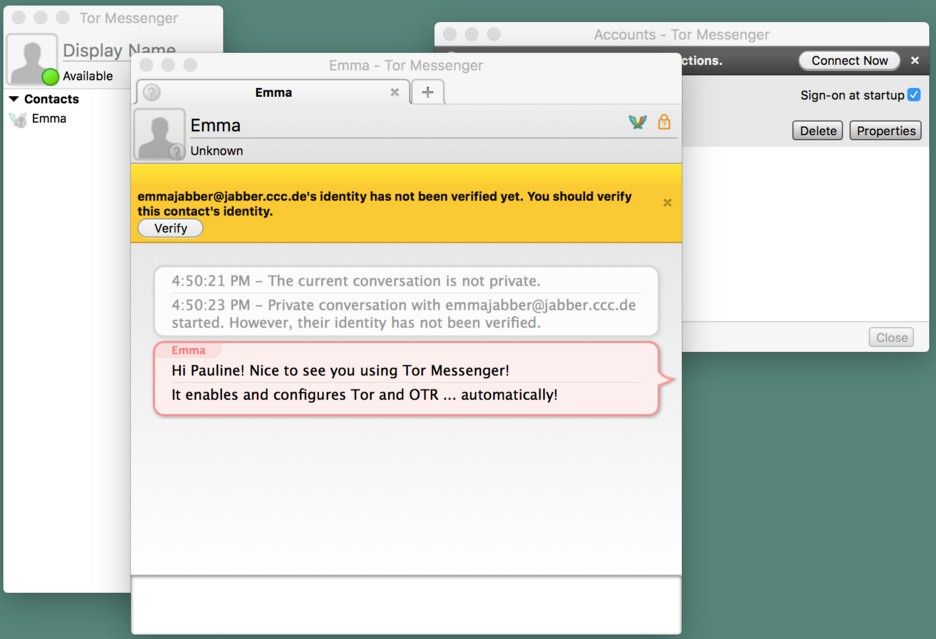936x639 pixels.
Task: Click the Emma name heading in the chat header
Action: 215,125
